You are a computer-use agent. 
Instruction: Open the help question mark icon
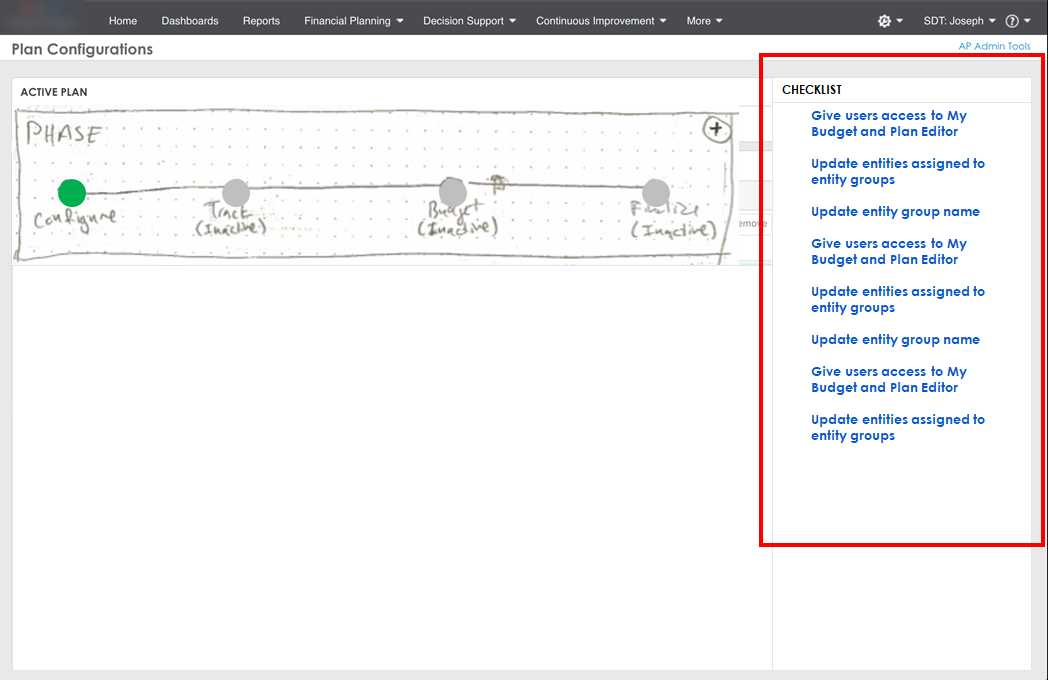point(1012,21)
